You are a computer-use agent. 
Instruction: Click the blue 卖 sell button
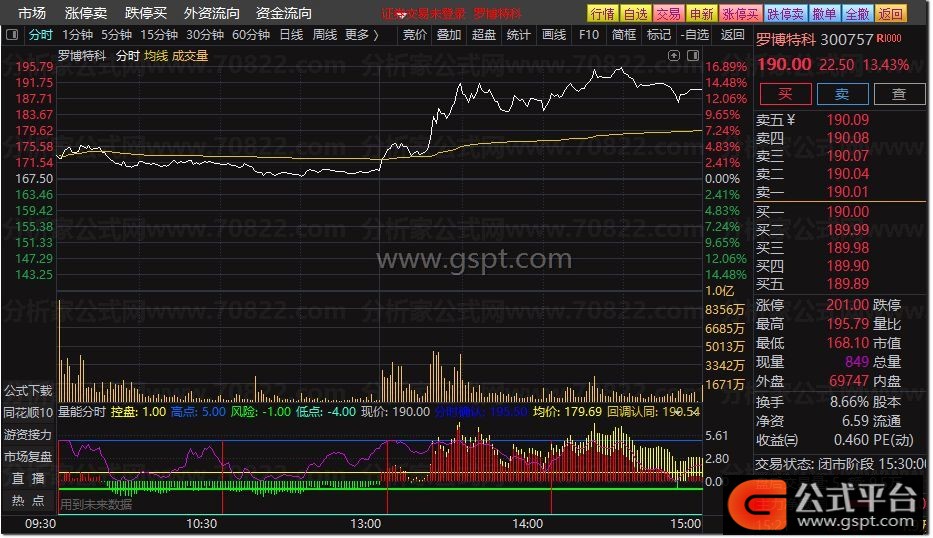click(843, 94)
